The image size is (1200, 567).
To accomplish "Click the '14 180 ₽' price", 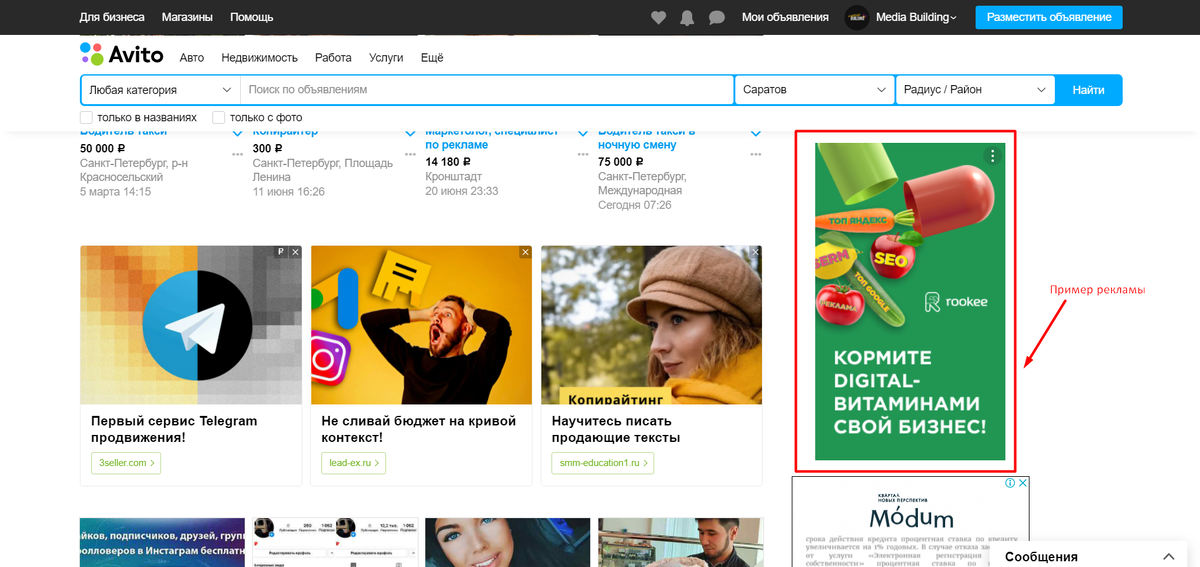I will click(447, 162).
